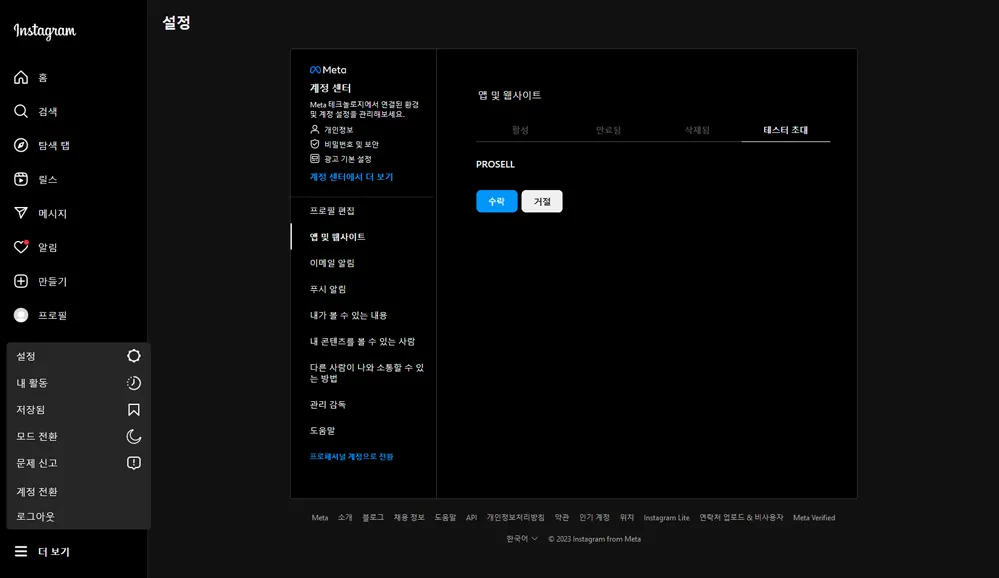Click the mode switch (모드 전환) moon icon
Viewport: 999px width, 578px height.
pos(134,437)
